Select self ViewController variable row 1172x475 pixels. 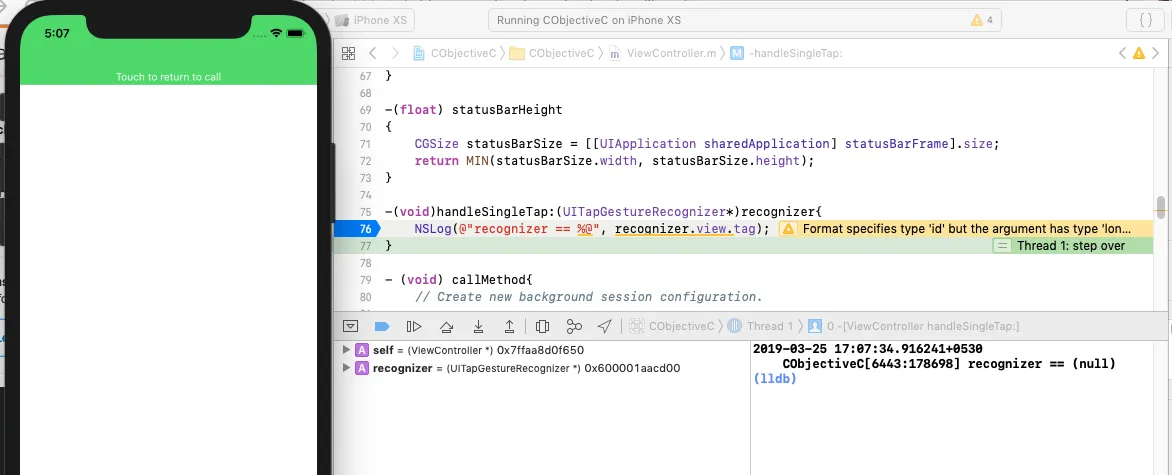(544, 349)
